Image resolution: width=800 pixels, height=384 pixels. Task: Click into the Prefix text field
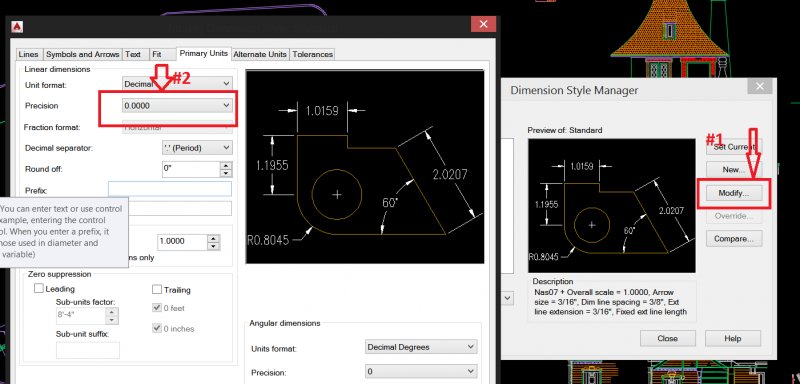pos(170,189)
